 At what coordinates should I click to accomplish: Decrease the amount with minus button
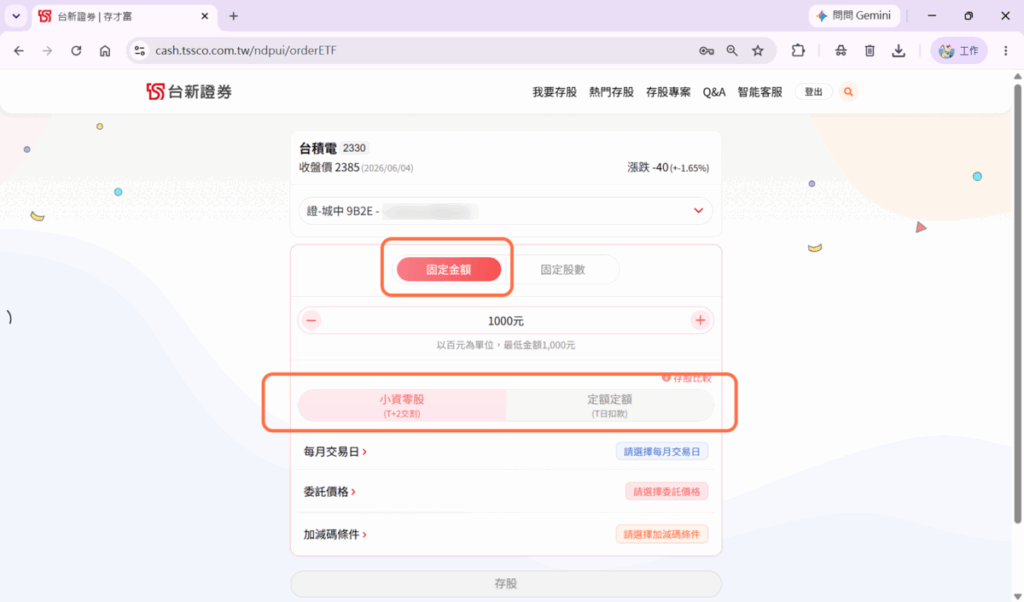click(312, 321)
